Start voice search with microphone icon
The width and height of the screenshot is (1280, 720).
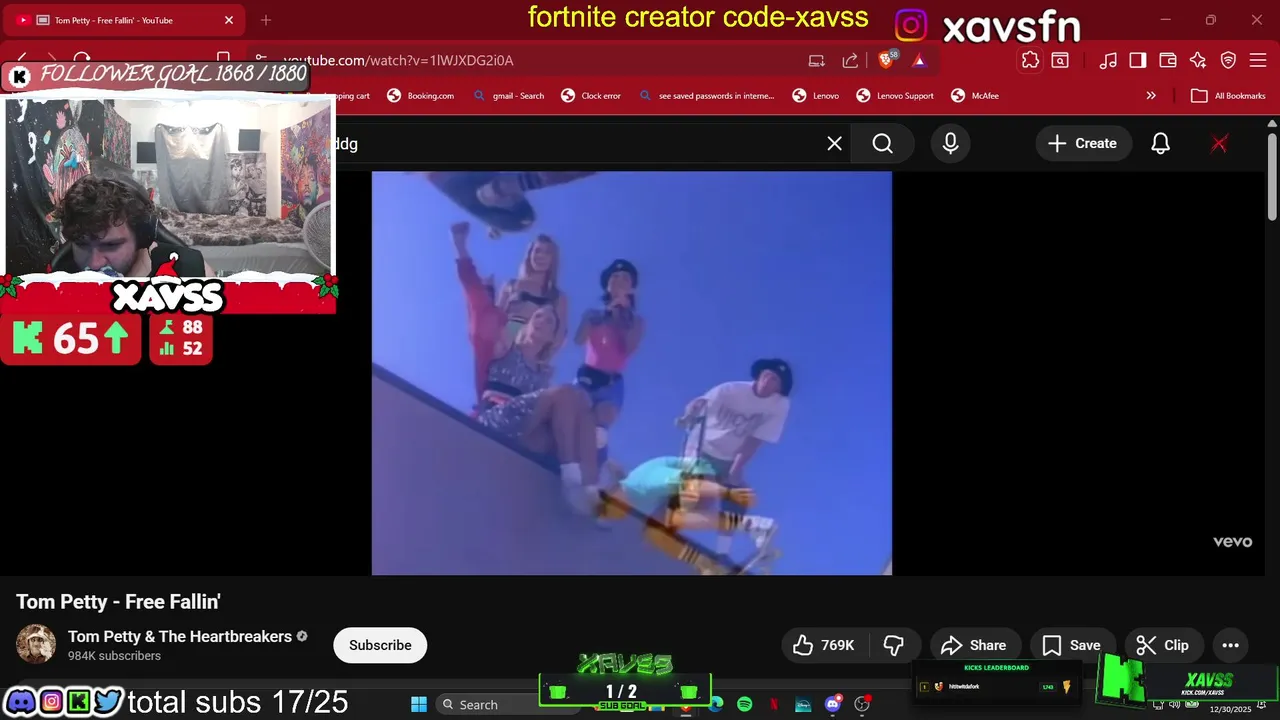coord(950,144)
